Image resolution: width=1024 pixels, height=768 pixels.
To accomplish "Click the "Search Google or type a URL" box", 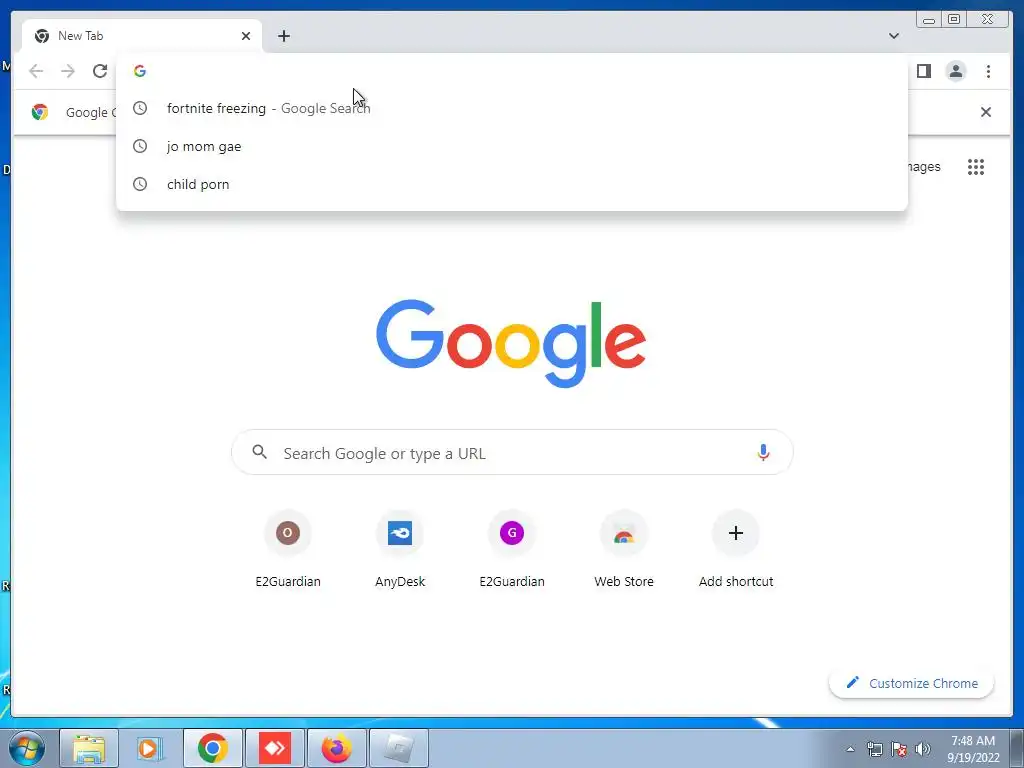I will 512,453.
